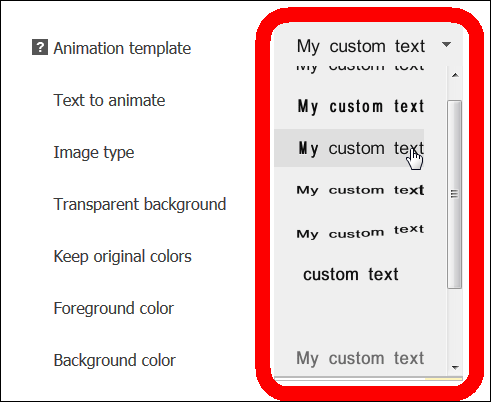Click the list scrollbar down arrow
The width and height of the screenshot is (491, 402).
click(455, 368)
